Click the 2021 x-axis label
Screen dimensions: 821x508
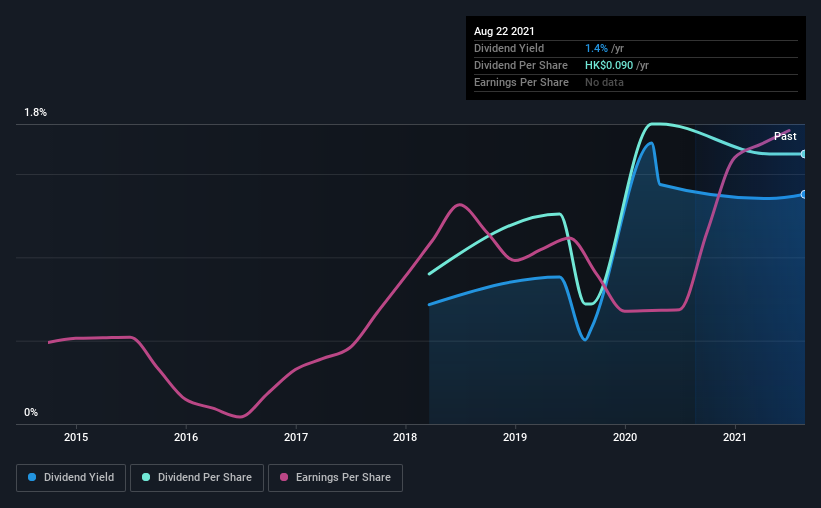735,437
